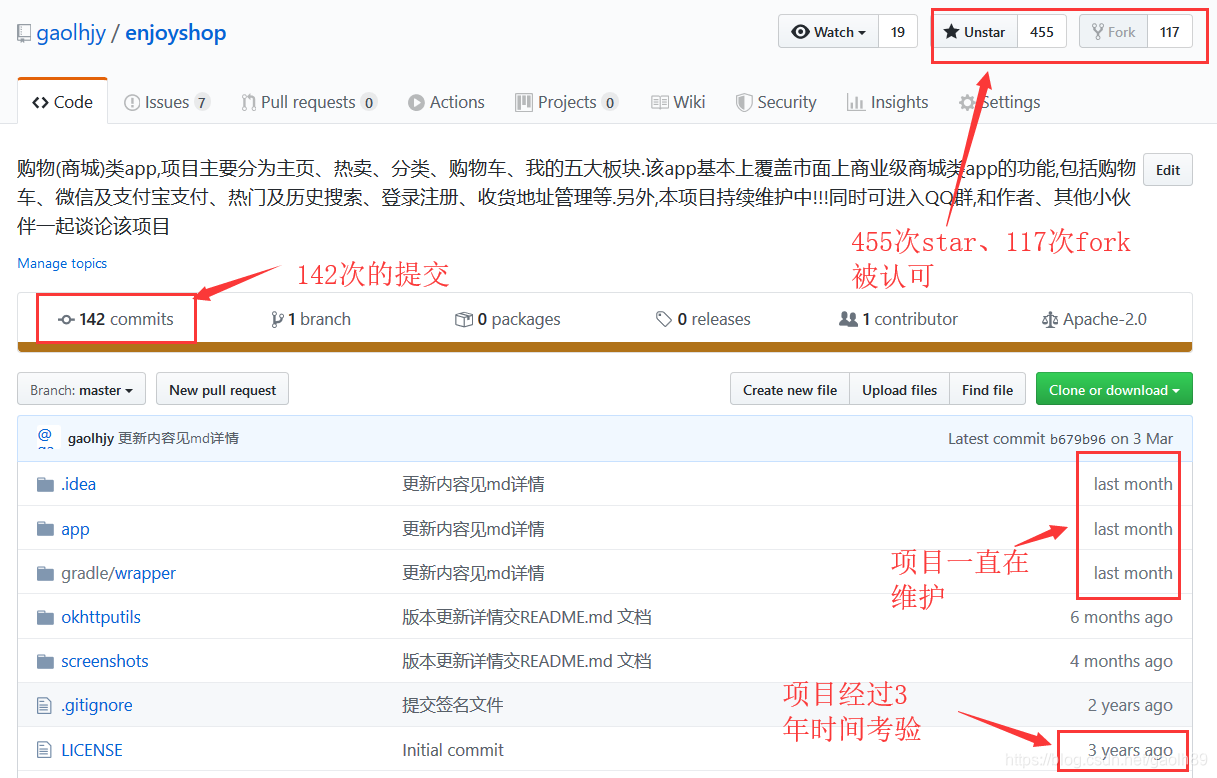Click the repository book icon beside gaolhjy

(x=24, y=33)
